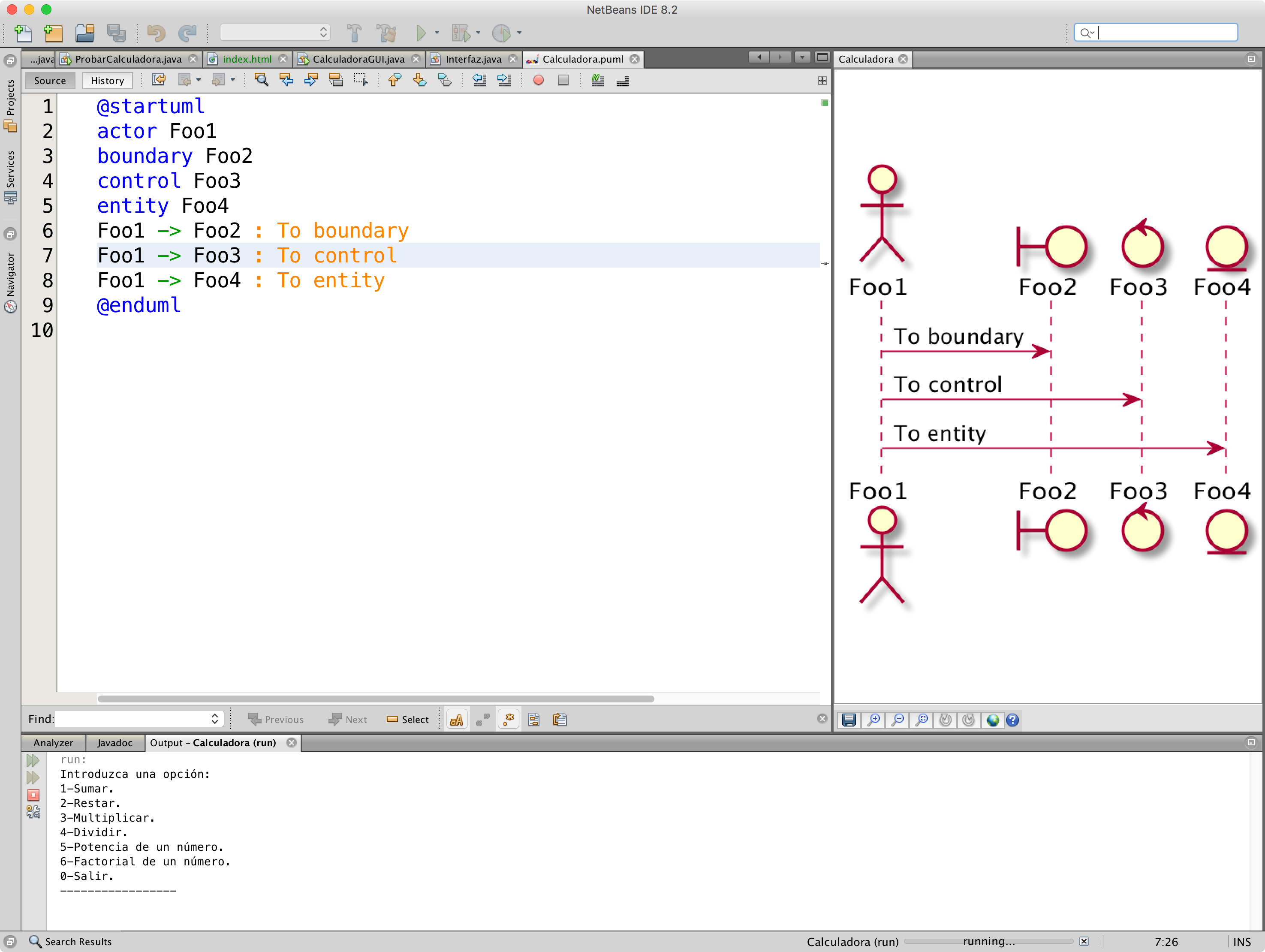The height and width of the screenshot is (952, 1265).
Task: Open PlantUML help with question mark icon
Action: [1013, 720]
